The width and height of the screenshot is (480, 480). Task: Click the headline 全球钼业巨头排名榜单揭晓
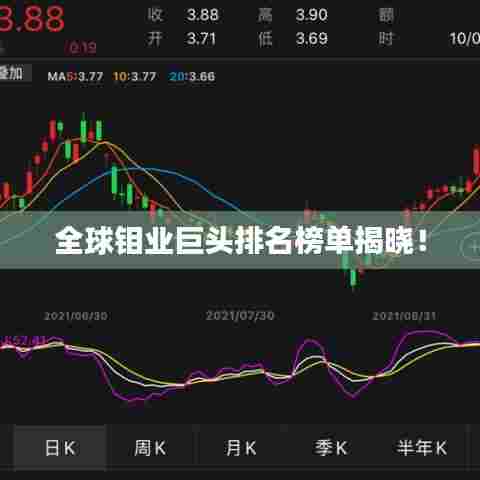242,241
